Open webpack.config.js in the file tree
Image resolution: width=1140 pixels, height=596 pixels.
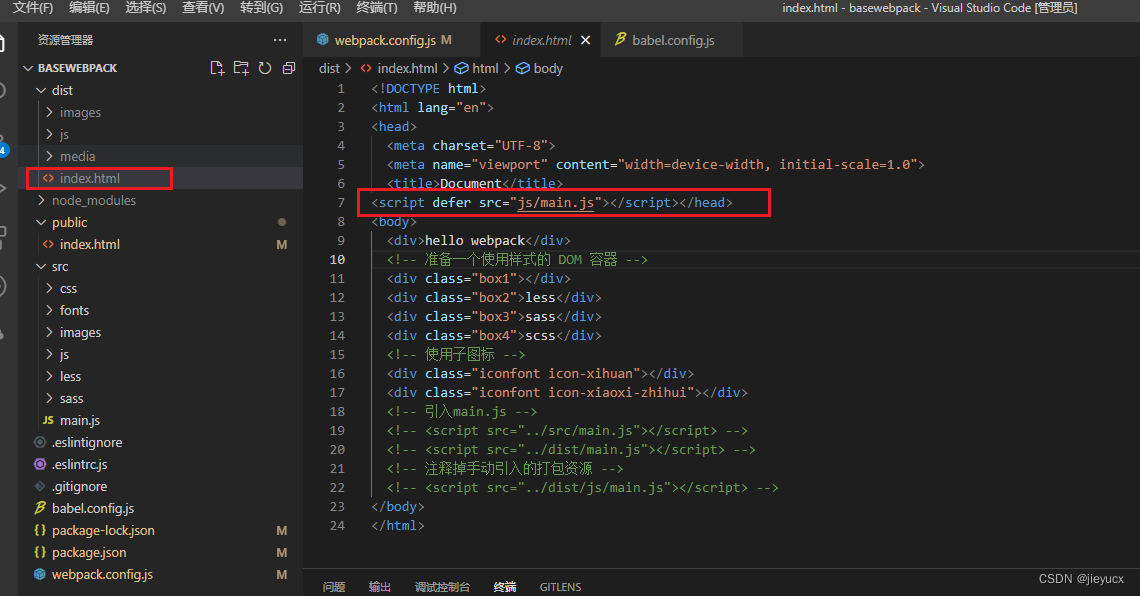pos(160,574)
